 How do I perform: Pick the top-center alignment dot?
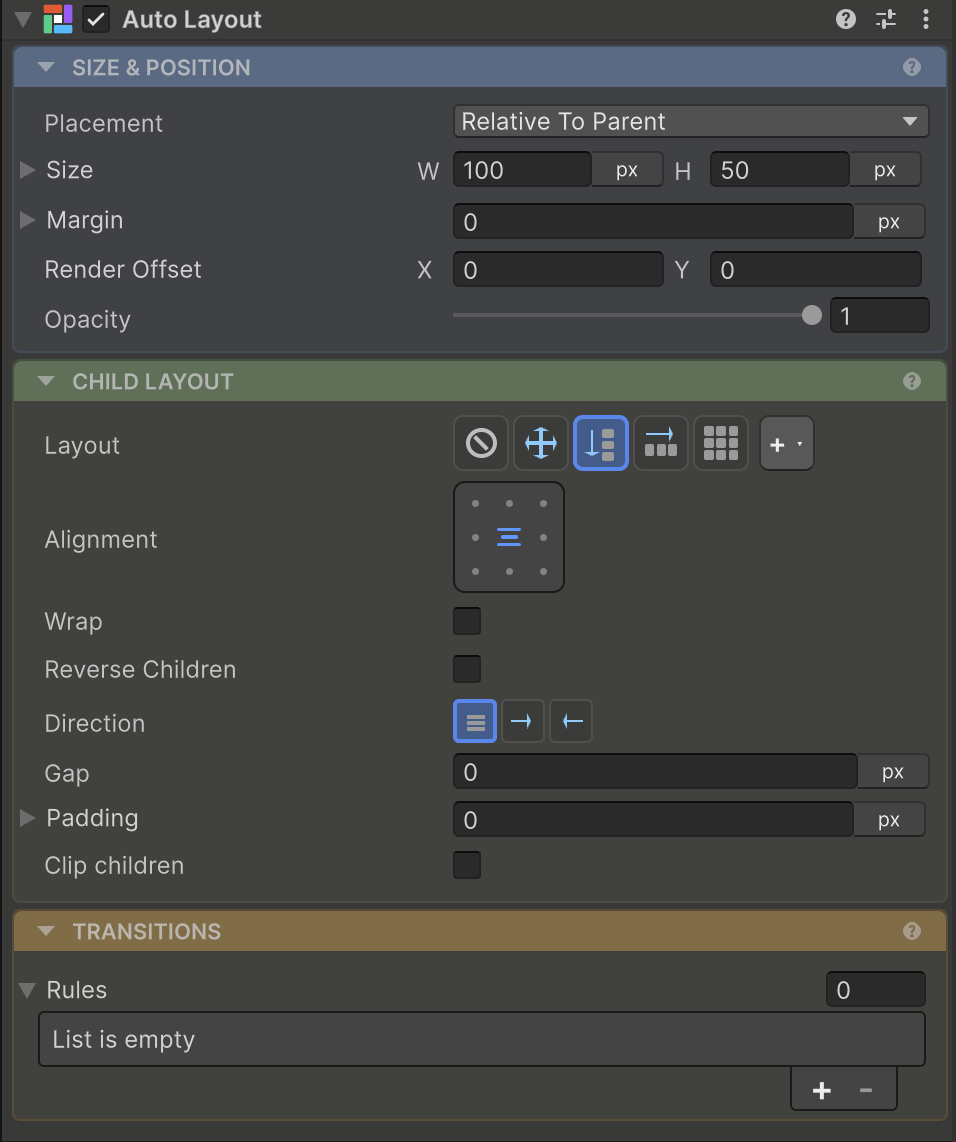click(x=509, y=503)
